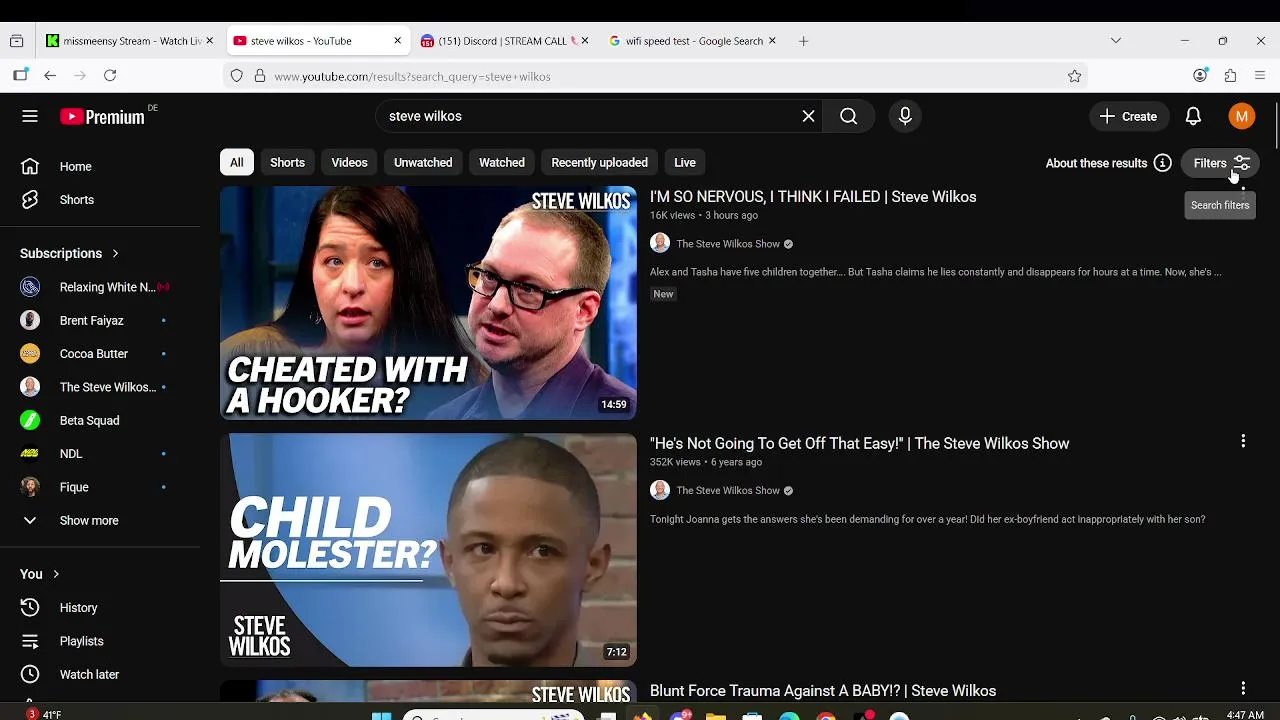Viewport: 1280px width, 720px height.
Task: Click the "New" badge on first video
Action: click(663, 294)
